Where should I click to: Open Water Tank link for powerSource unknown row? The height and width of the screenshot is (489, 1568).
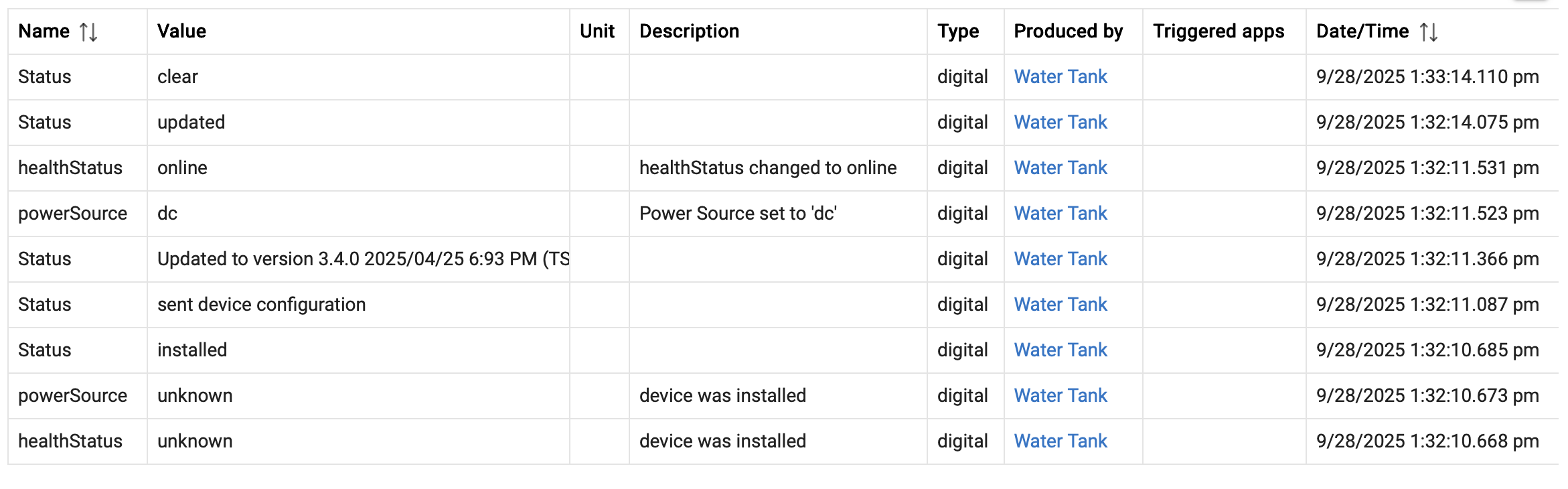tap(1060, 396)
